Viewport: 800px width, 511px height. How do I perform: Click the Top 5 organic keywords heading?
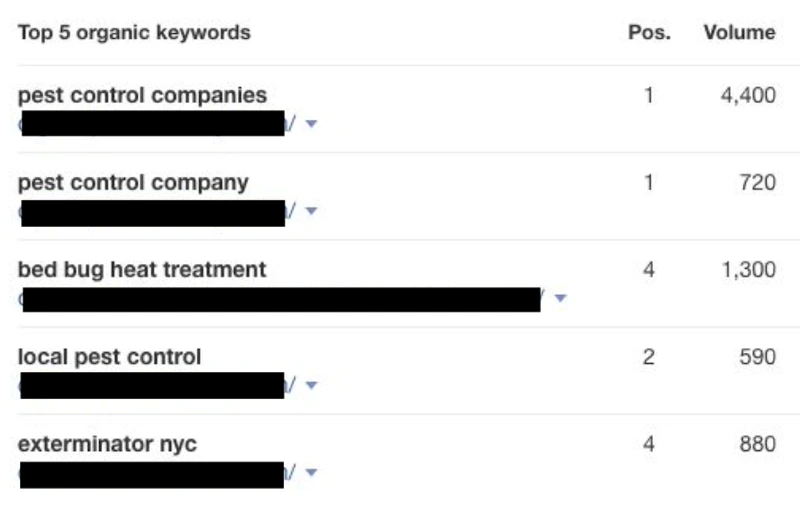[134, 33]
